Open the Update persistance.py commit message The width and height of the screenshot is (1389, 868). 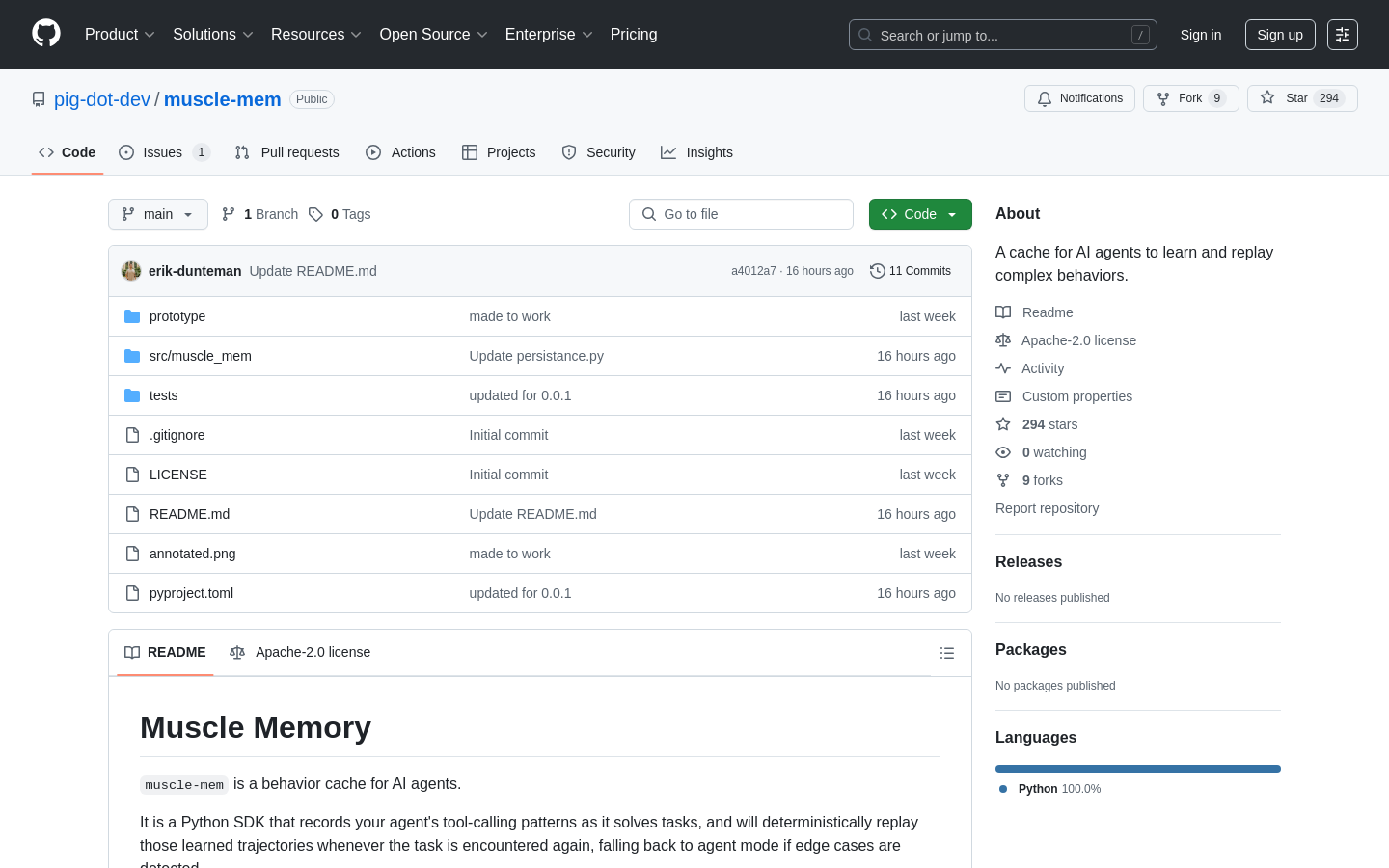click(x=536, y=356)
